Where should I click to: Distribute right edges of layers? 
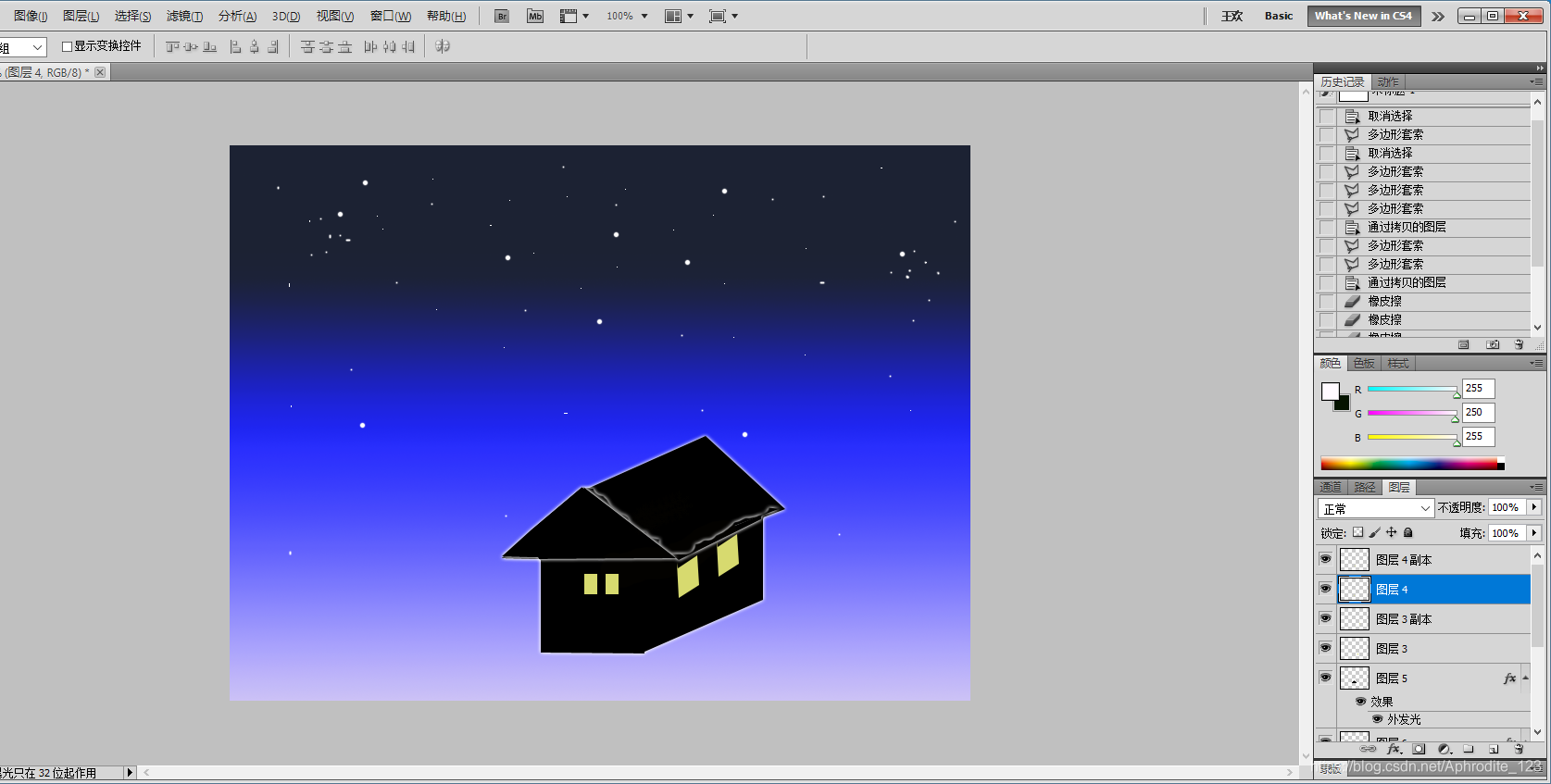pyautogui.click(x=408, y=46)
